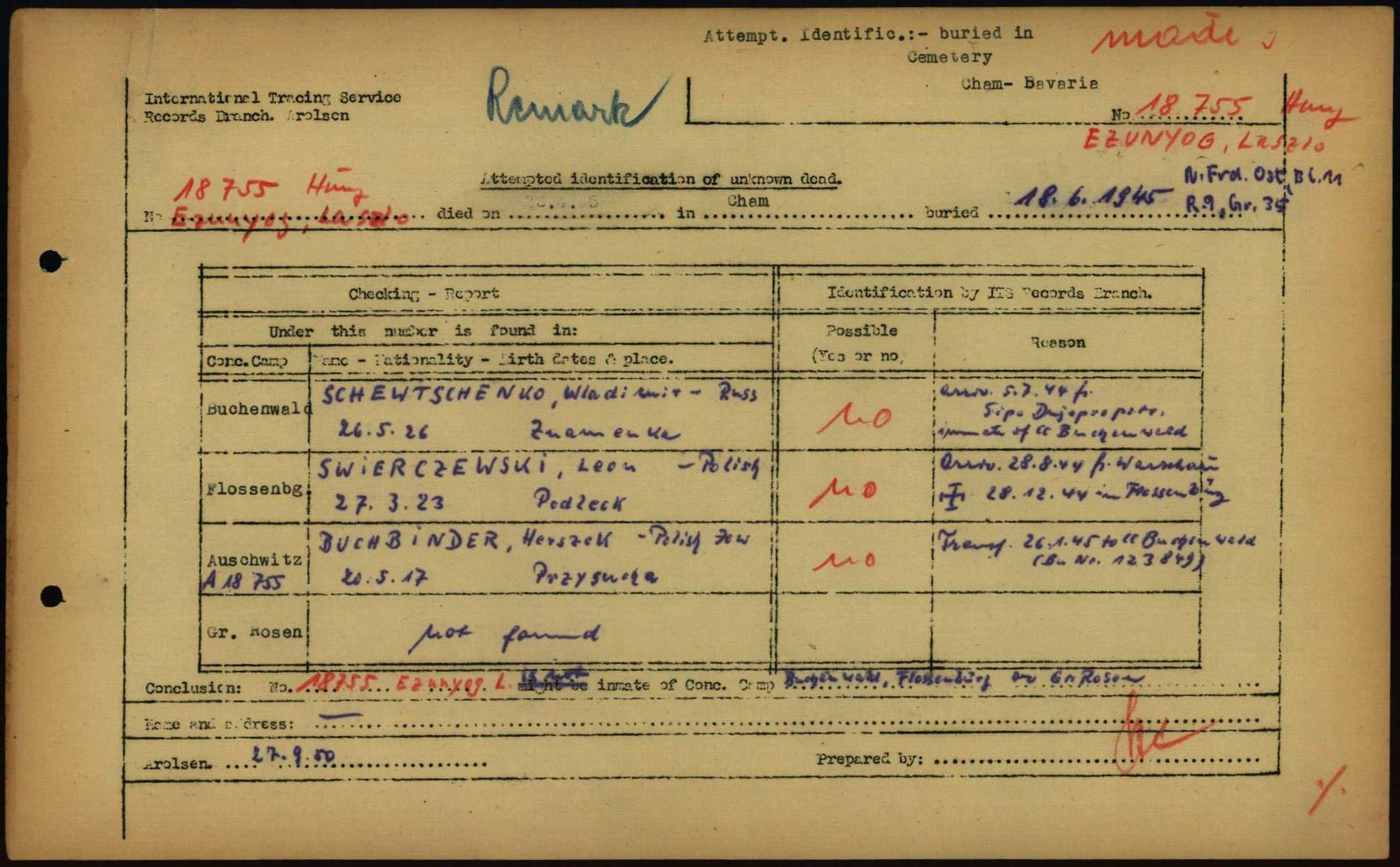The height and width of the screenshot is (867, 1400).
Task: Click the 'Prepared by:' field
Action: pyautogui.click(x=869, y=758)
